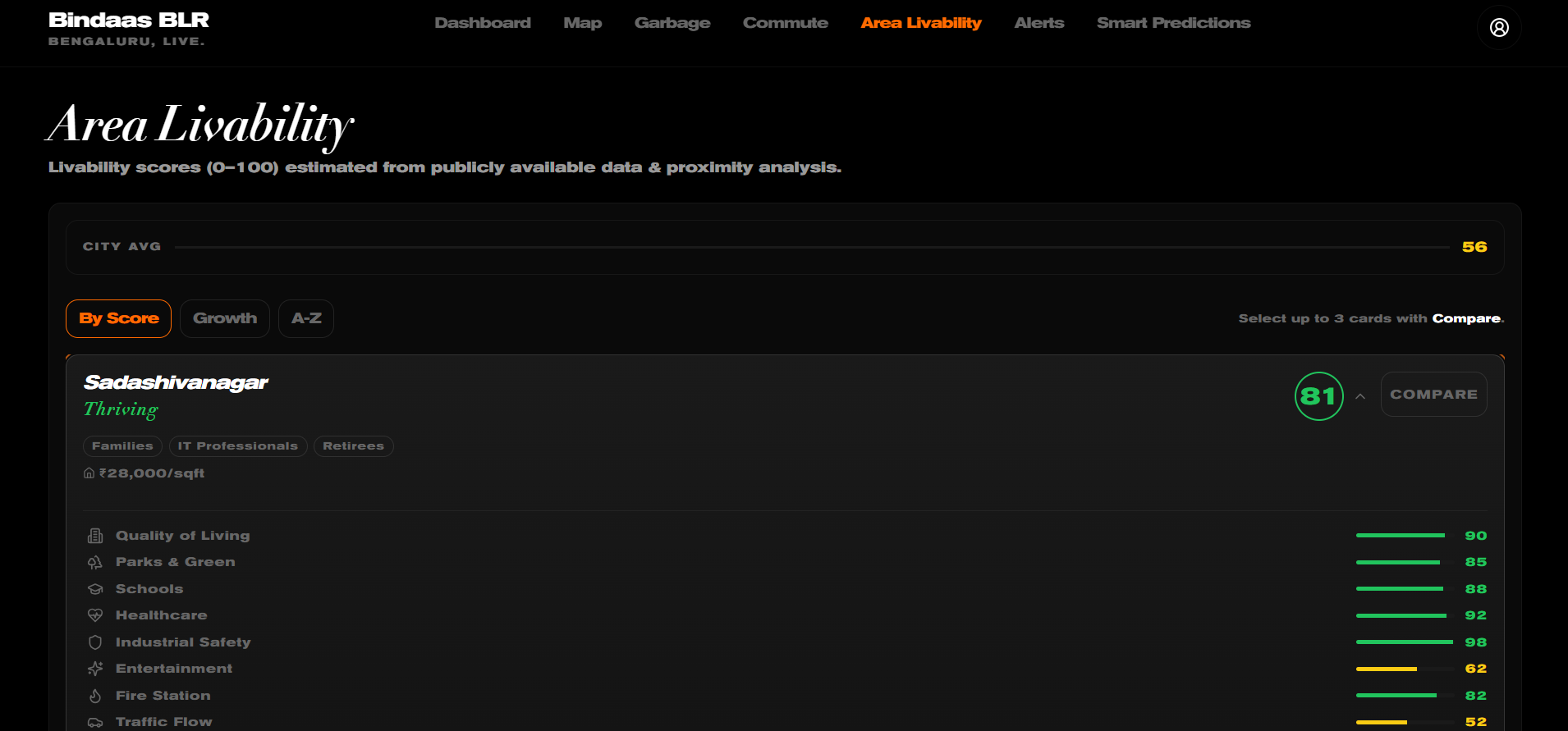Open the Garbage section
The image size is (1568, 731).
[x=672, y=23]
